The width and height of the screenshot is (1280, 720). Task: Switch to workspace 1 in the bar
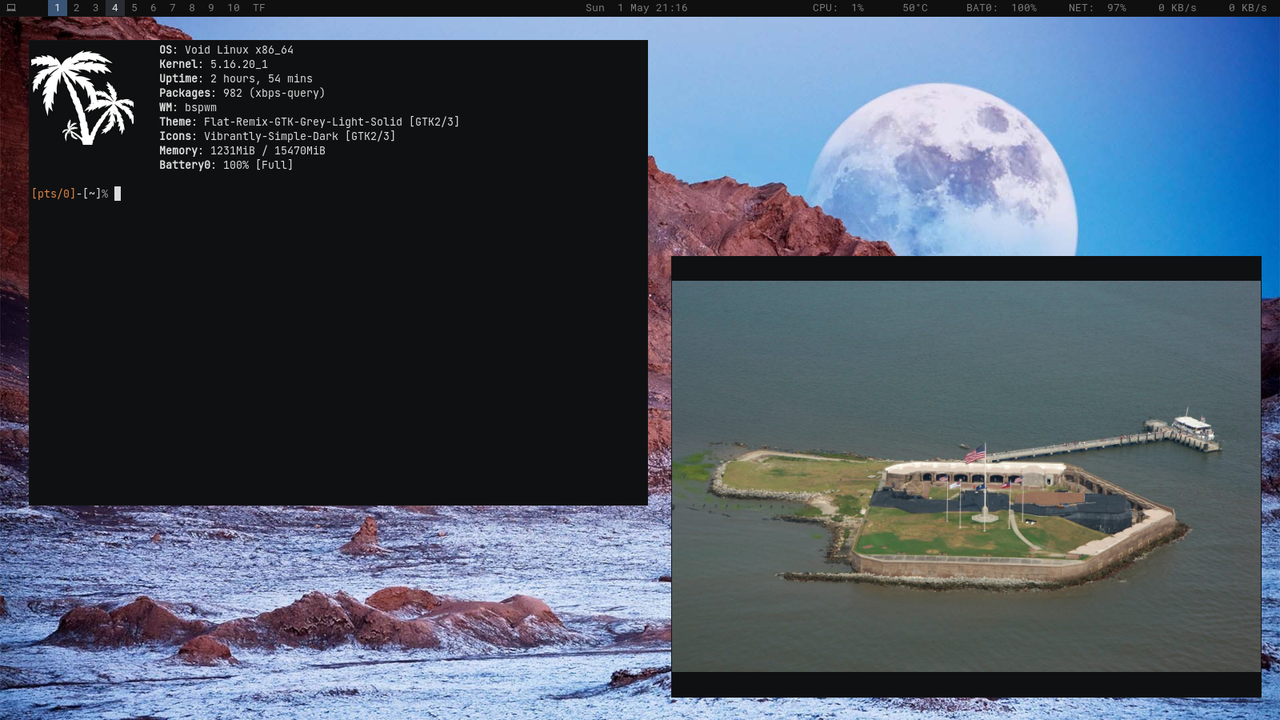(57, 8)
